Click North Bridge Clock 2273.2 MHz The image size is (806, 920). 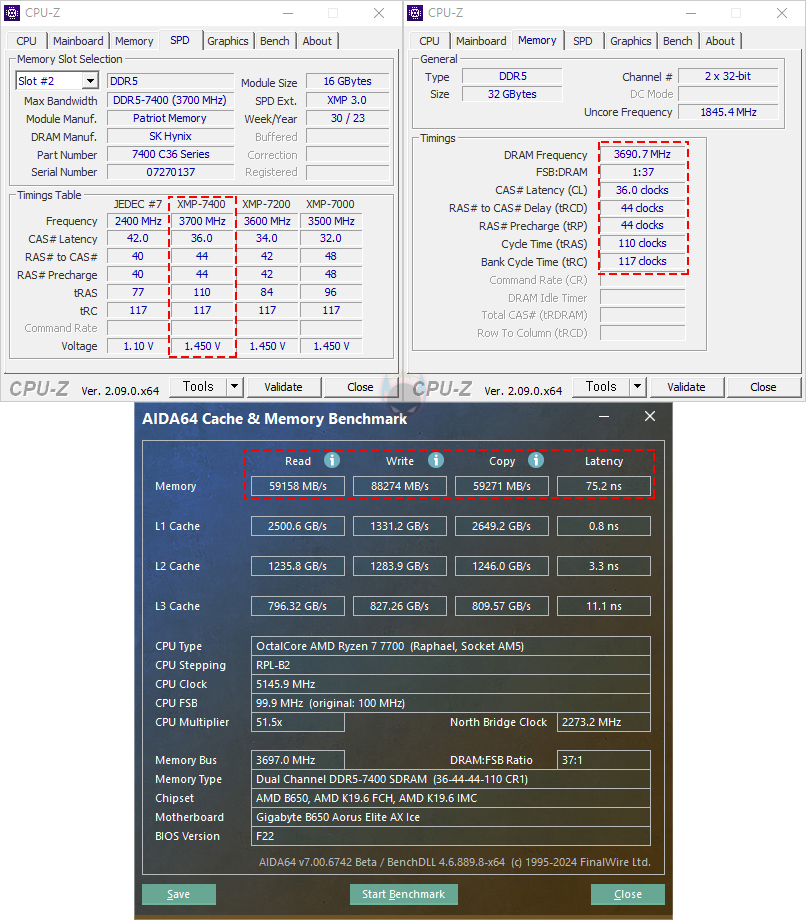604,722
